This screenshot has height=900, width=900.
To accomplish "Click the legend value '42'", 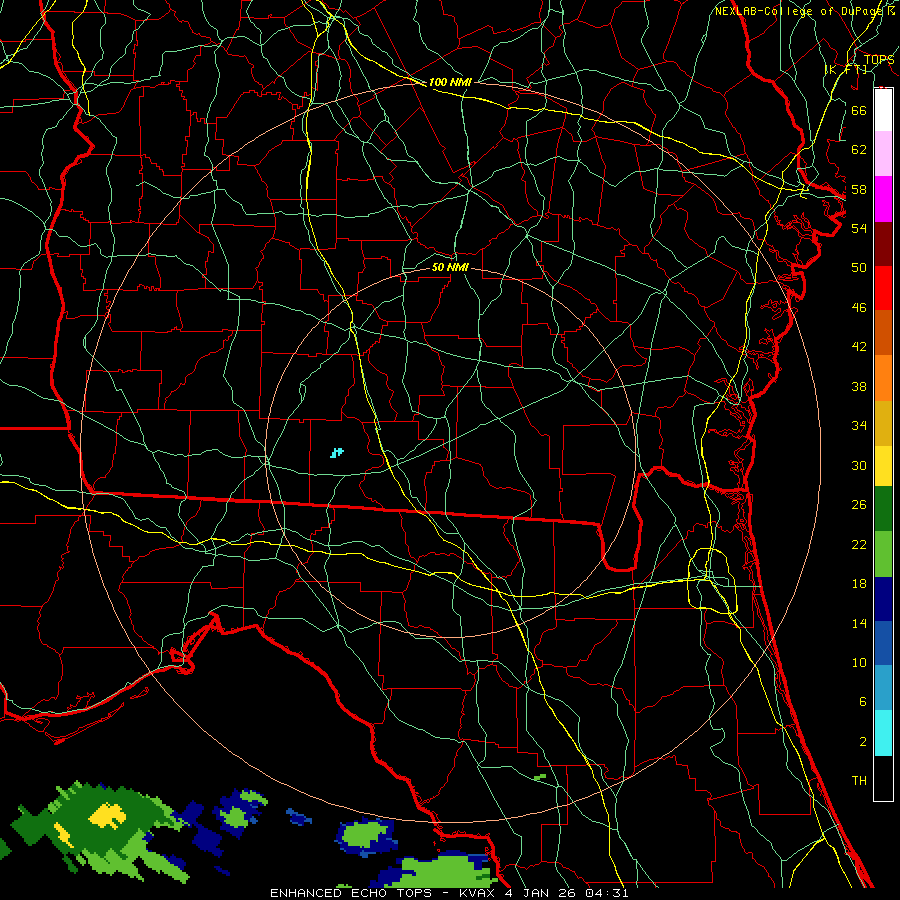I will point(859,346).
